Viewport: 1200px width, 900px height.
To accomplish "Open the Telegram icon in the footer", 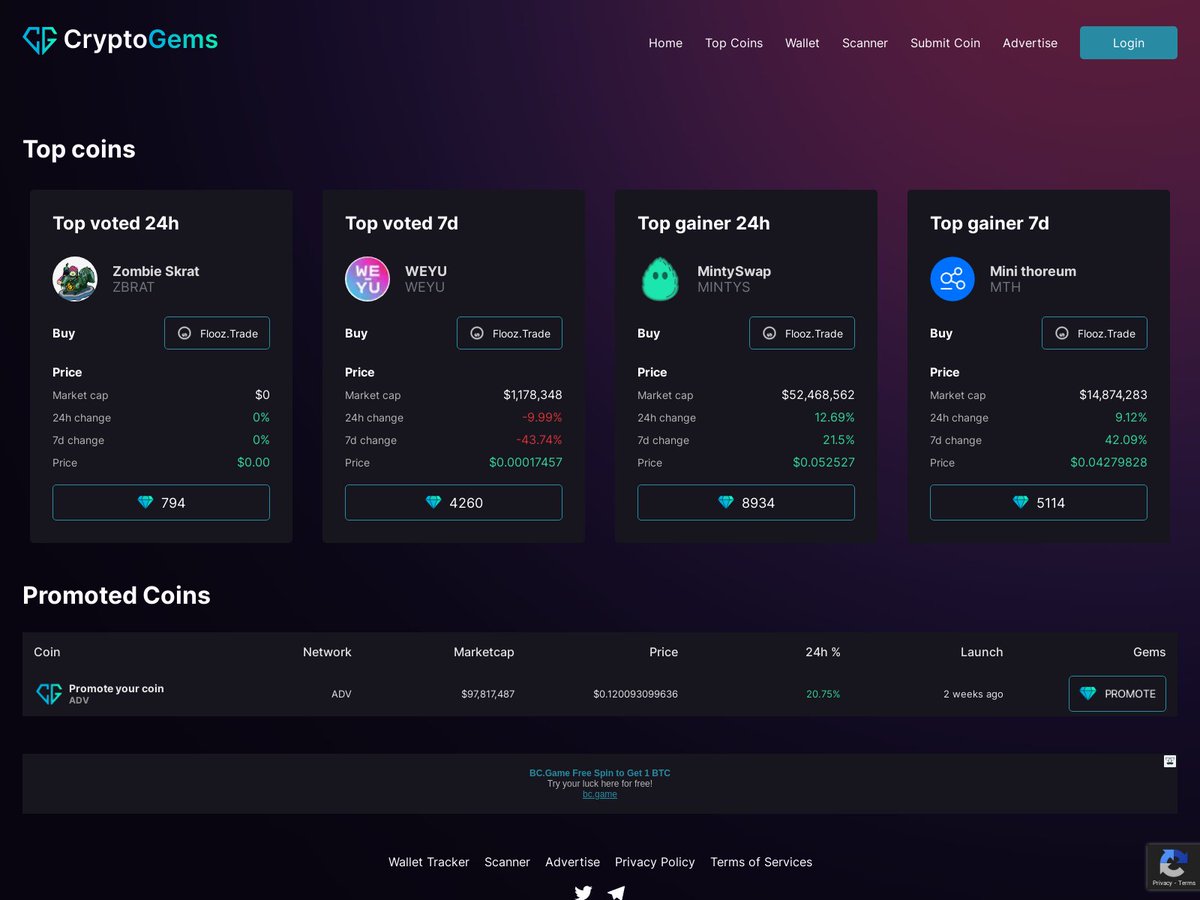I will pos(616,892).
